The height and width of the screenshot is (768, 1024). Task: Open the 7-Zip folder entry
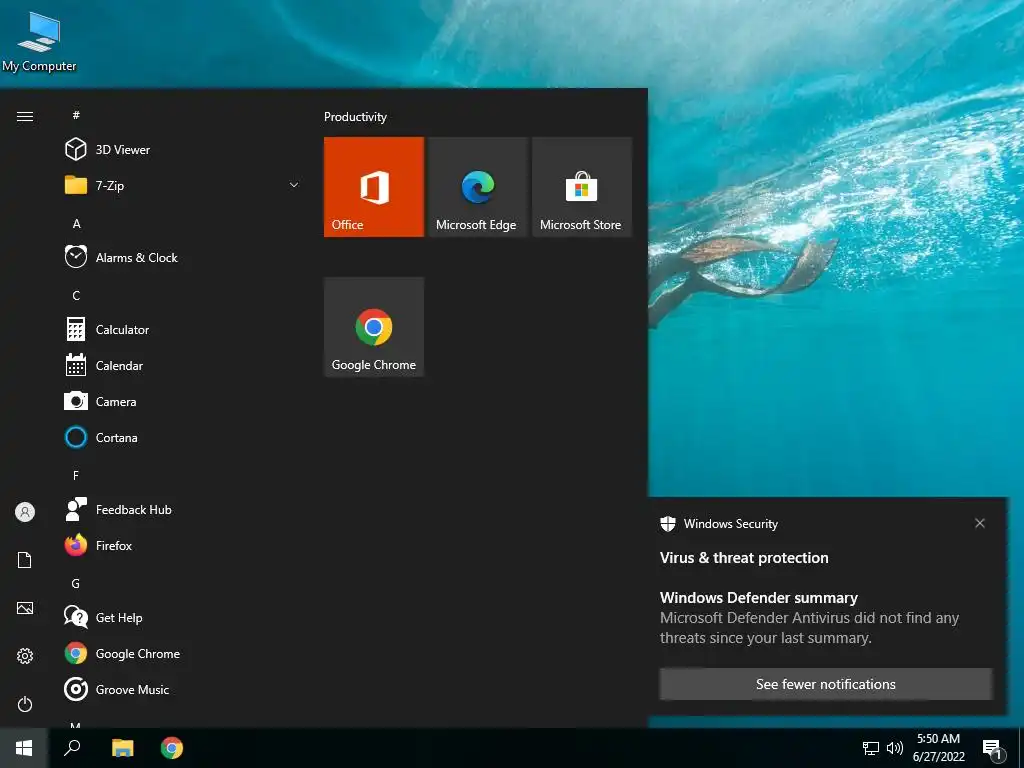coord(183,185)
